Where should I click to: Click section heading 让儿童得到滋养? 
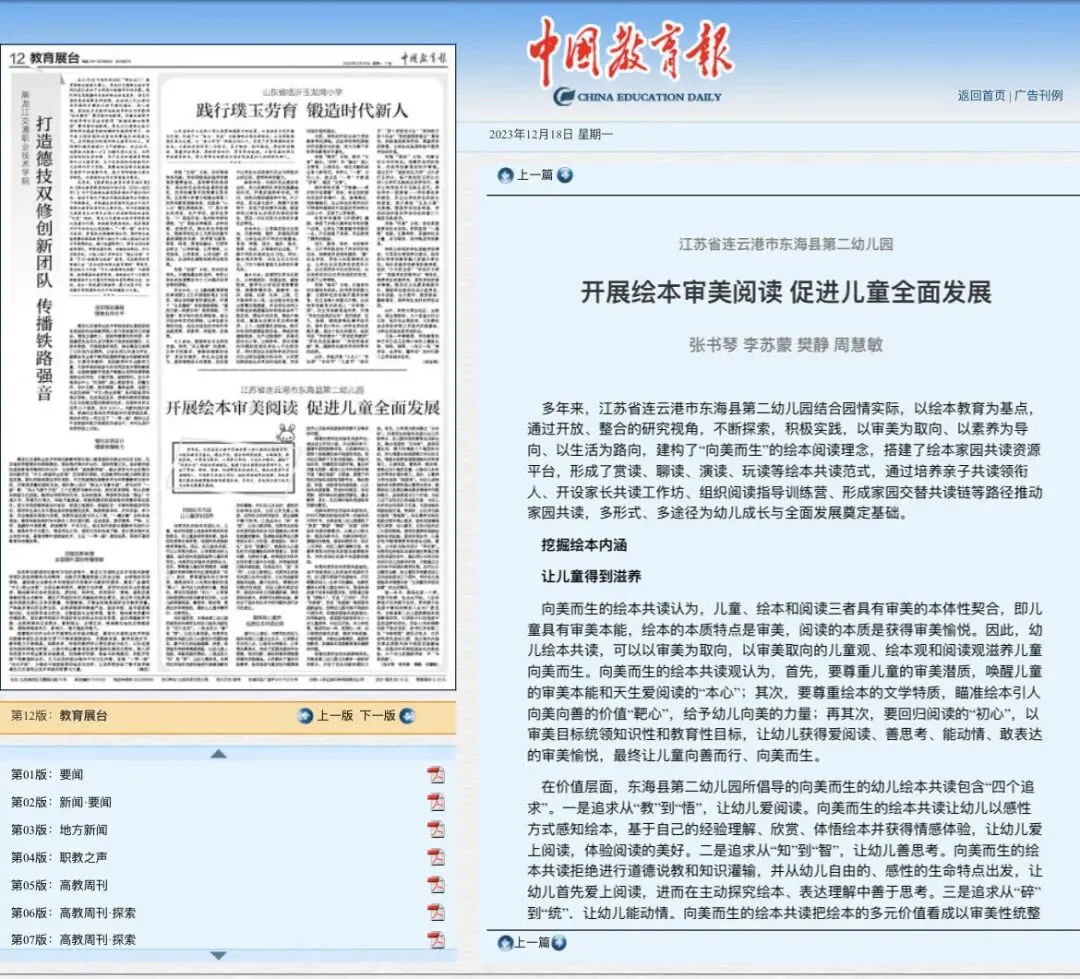(x=591, y=577)
